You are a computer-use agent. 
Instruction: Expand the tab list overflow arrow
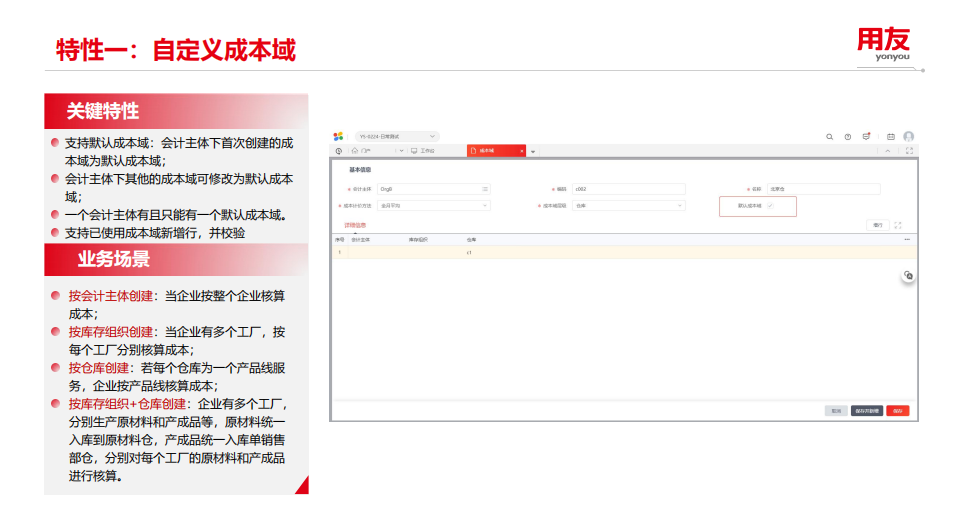click(x=533, y=152)
